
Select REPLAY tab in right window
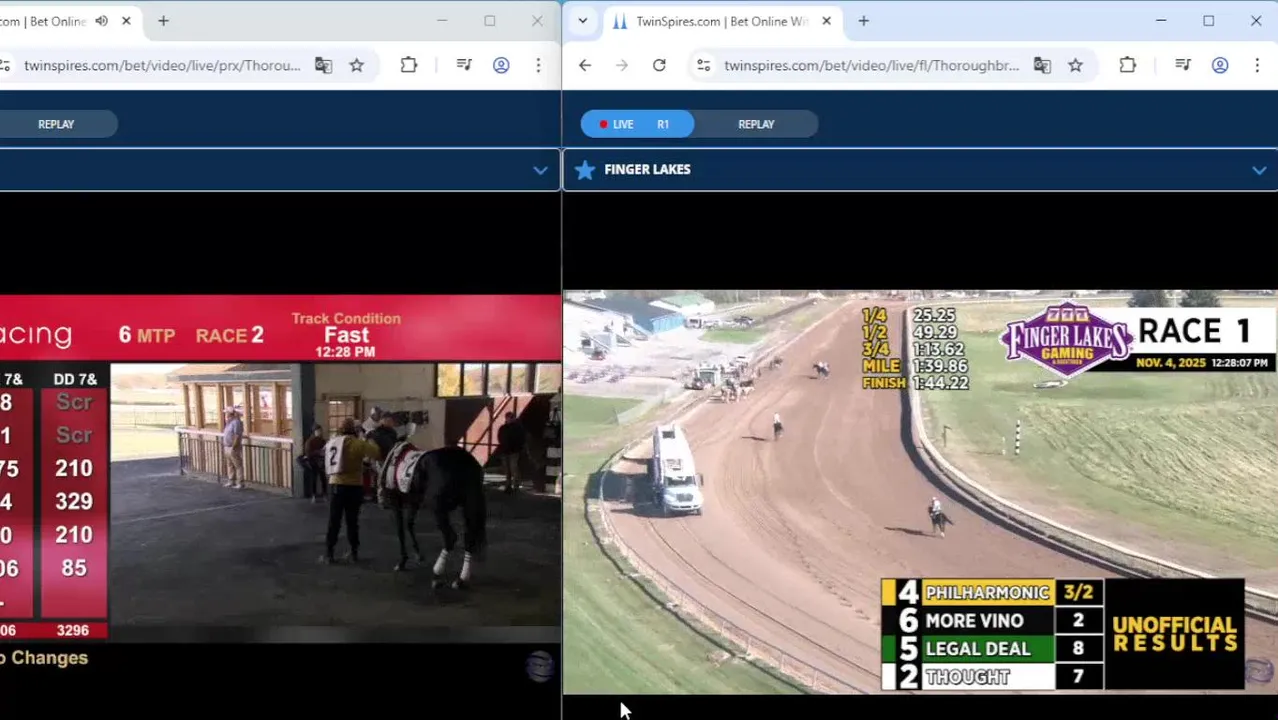point(756,124)
